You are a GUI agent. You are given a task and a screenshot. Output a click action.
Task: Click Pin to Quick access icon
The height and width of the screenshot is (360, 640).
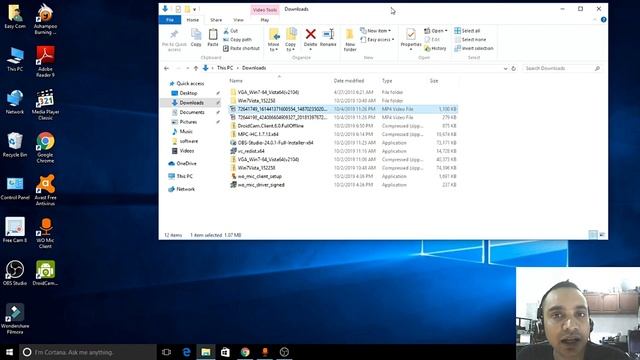[174, 40]
